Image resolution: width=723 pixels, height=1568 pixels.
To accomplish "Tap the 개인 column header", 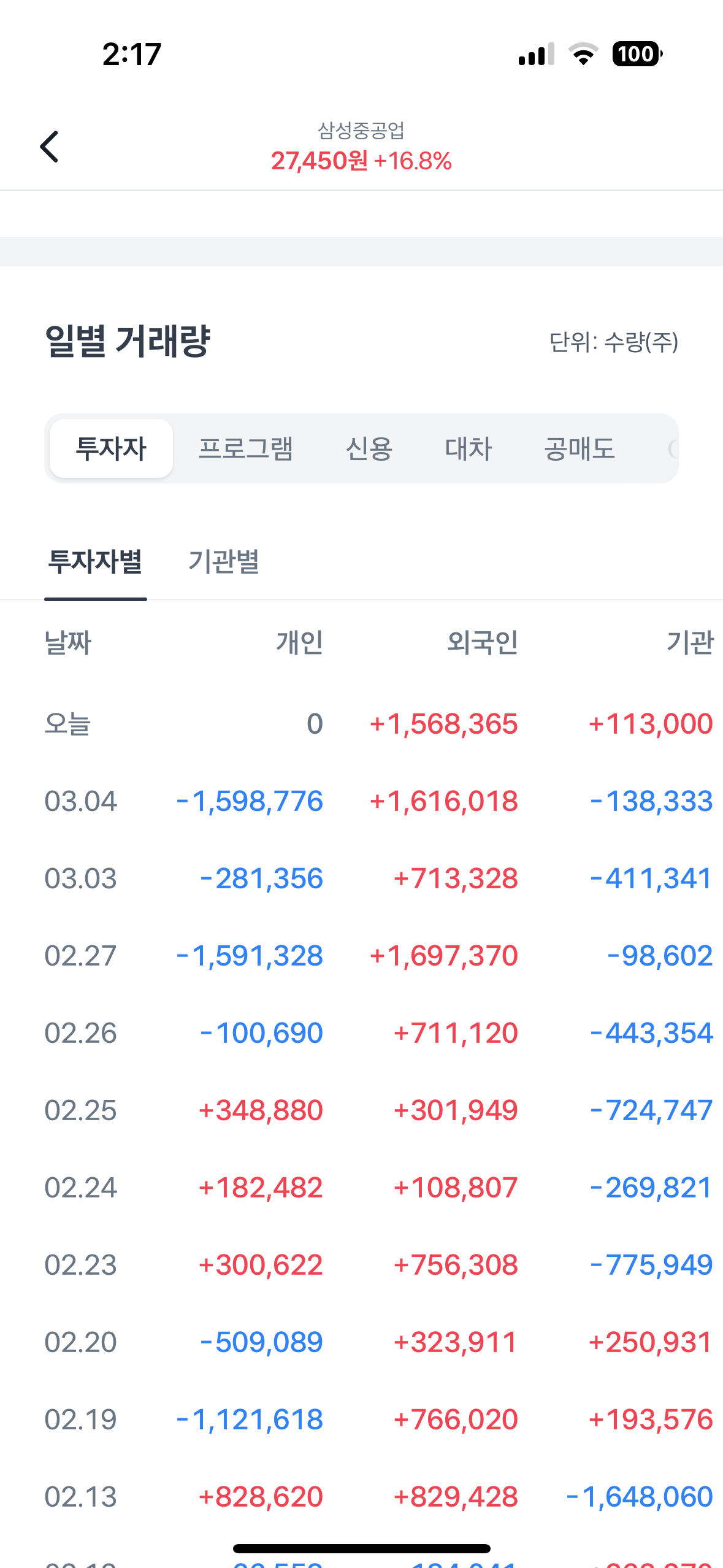I will pyautogui.click(x=299, y=643).
